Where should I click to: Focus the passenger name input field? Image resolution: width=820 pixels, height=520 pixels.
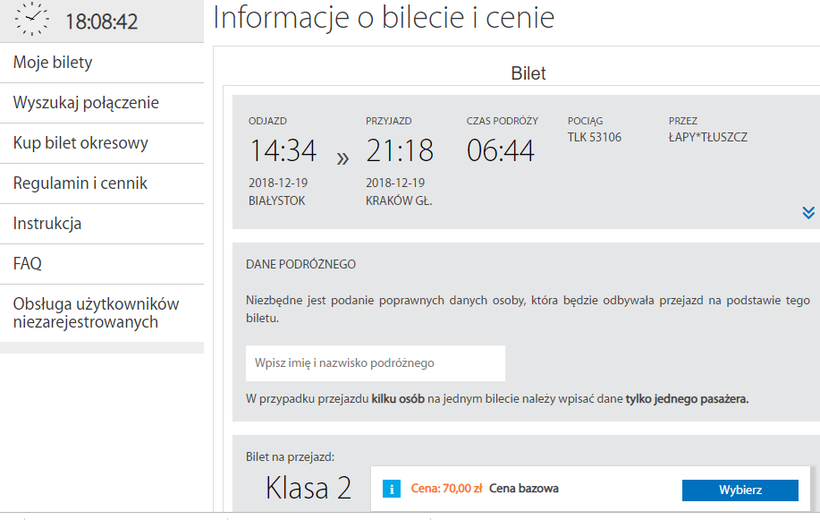[375, 363]
